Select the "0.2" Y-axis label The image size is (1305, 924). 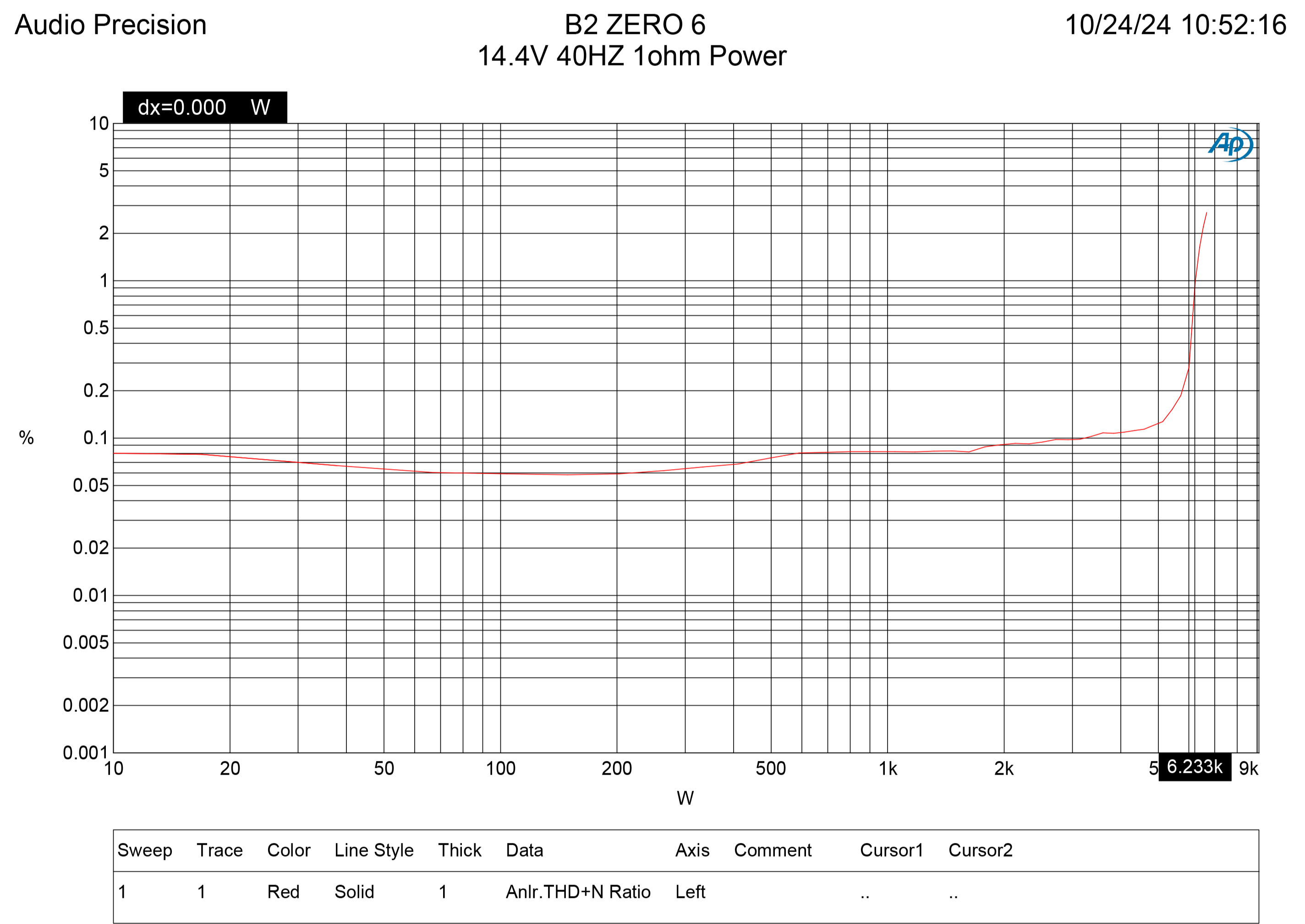click(96, 391)
